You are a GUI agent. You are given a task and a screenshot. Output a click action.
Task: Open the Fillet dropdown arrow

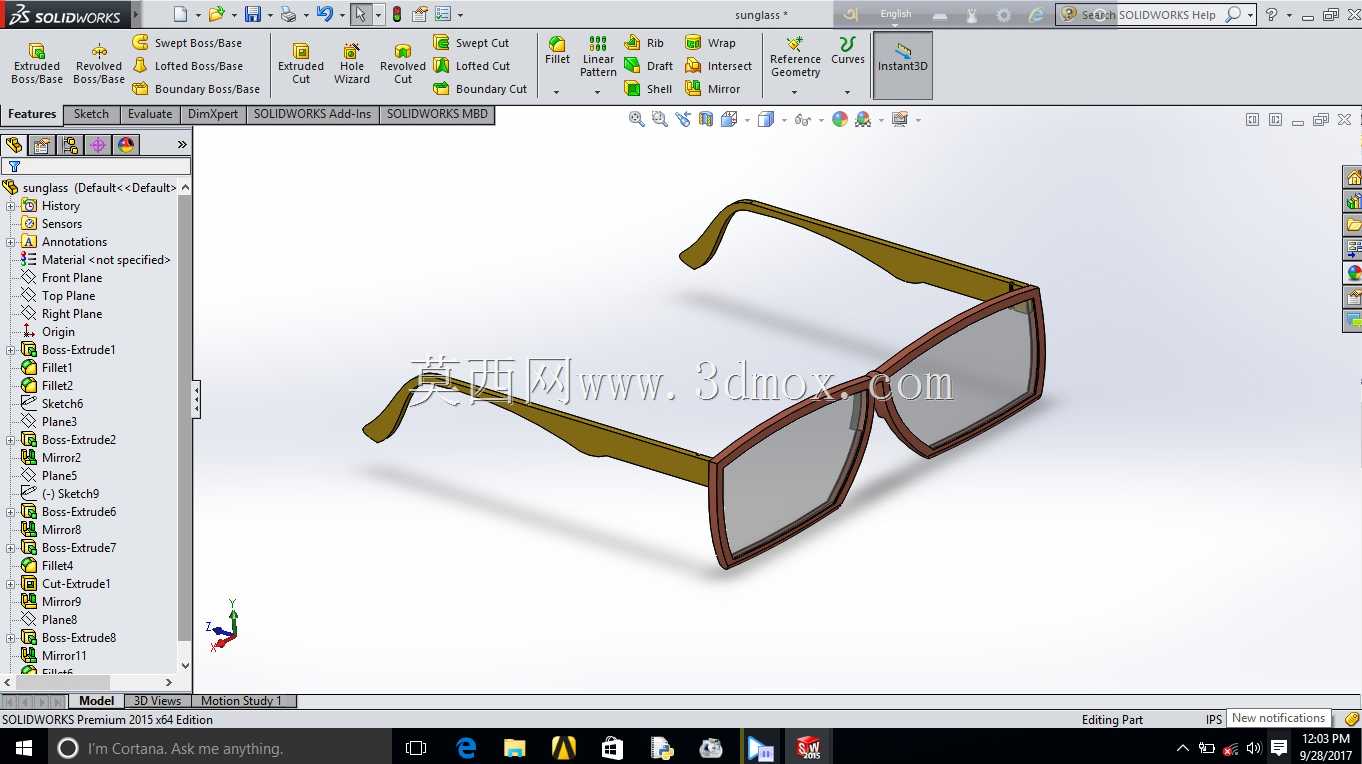click(557, 92)
